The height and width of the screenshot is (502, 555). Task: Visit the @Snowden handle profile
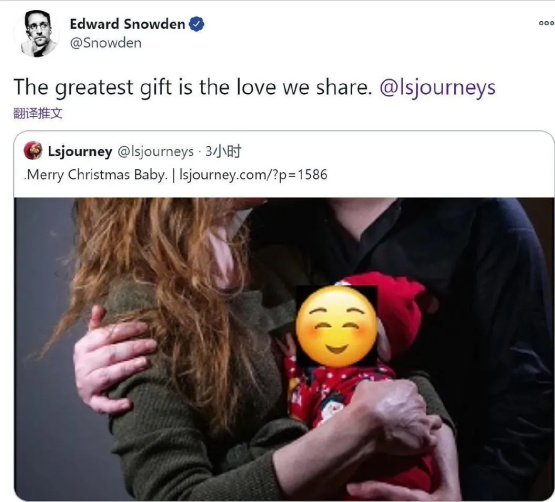(x=105, y=43)
